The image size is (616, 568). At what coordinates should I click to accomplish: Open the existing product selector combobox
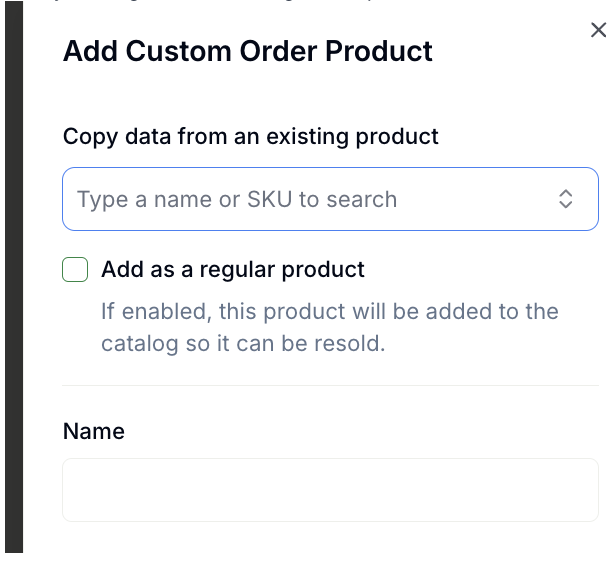click(330, 199)
